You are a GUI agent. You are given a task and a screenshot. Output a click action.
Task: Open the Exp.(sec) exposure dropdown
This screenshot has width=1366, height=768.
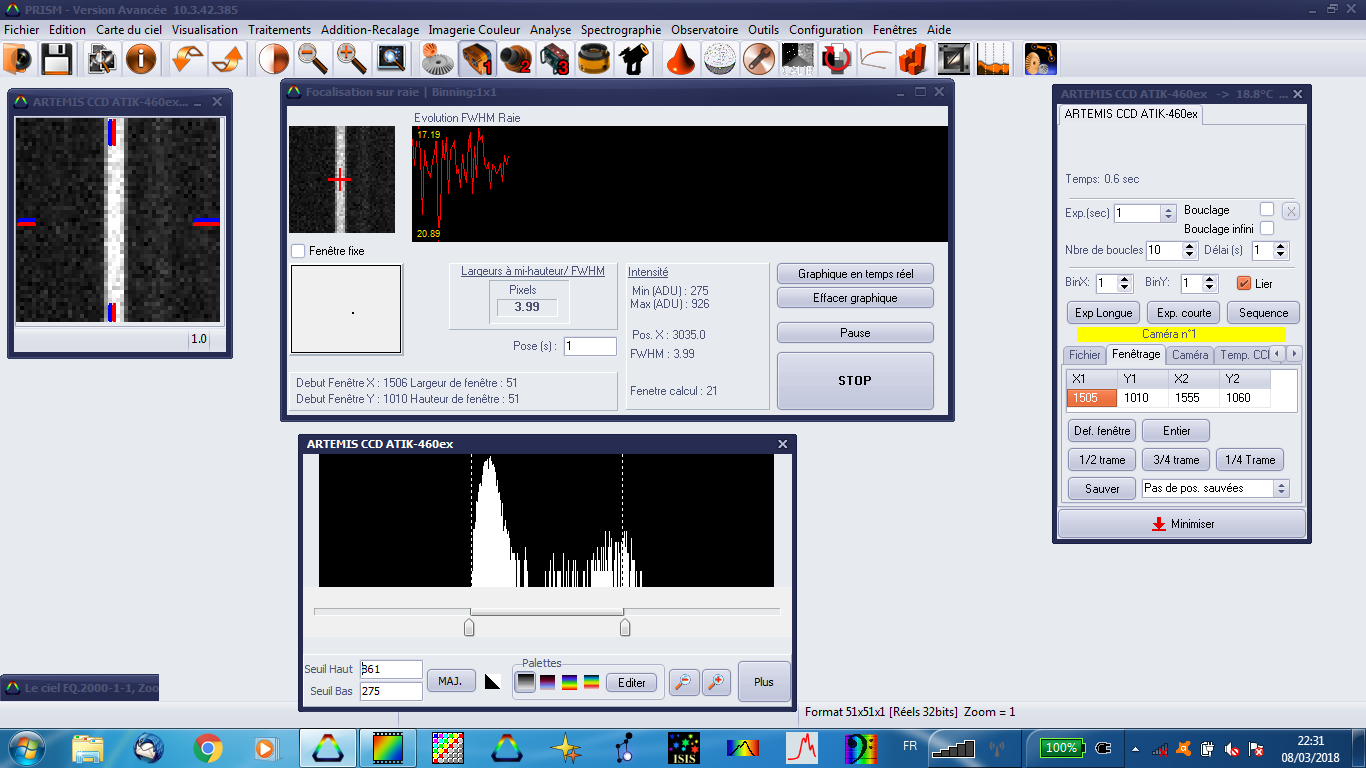pyautogui.click(x=1167, y=214)
